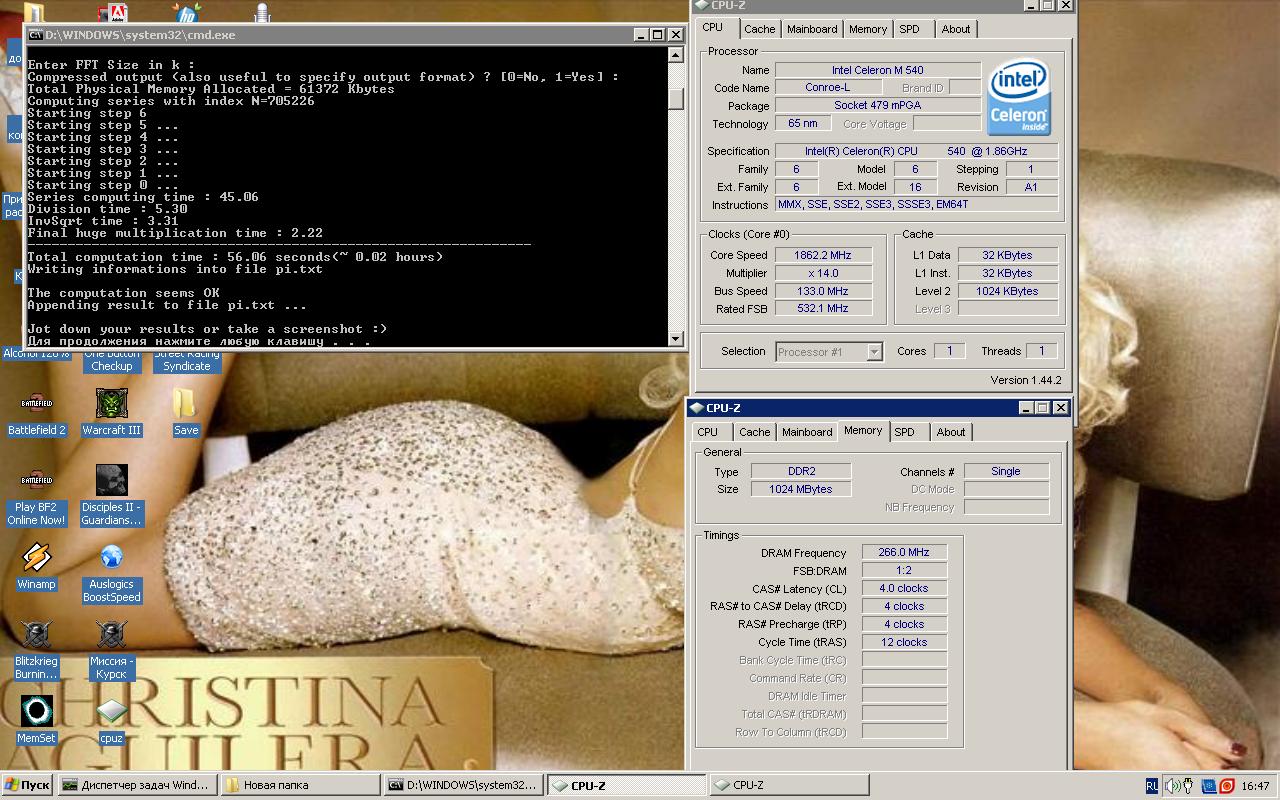Select the Street Racing Syndicate shortcut
1280x800 pixels.
(x=186, y=360)
